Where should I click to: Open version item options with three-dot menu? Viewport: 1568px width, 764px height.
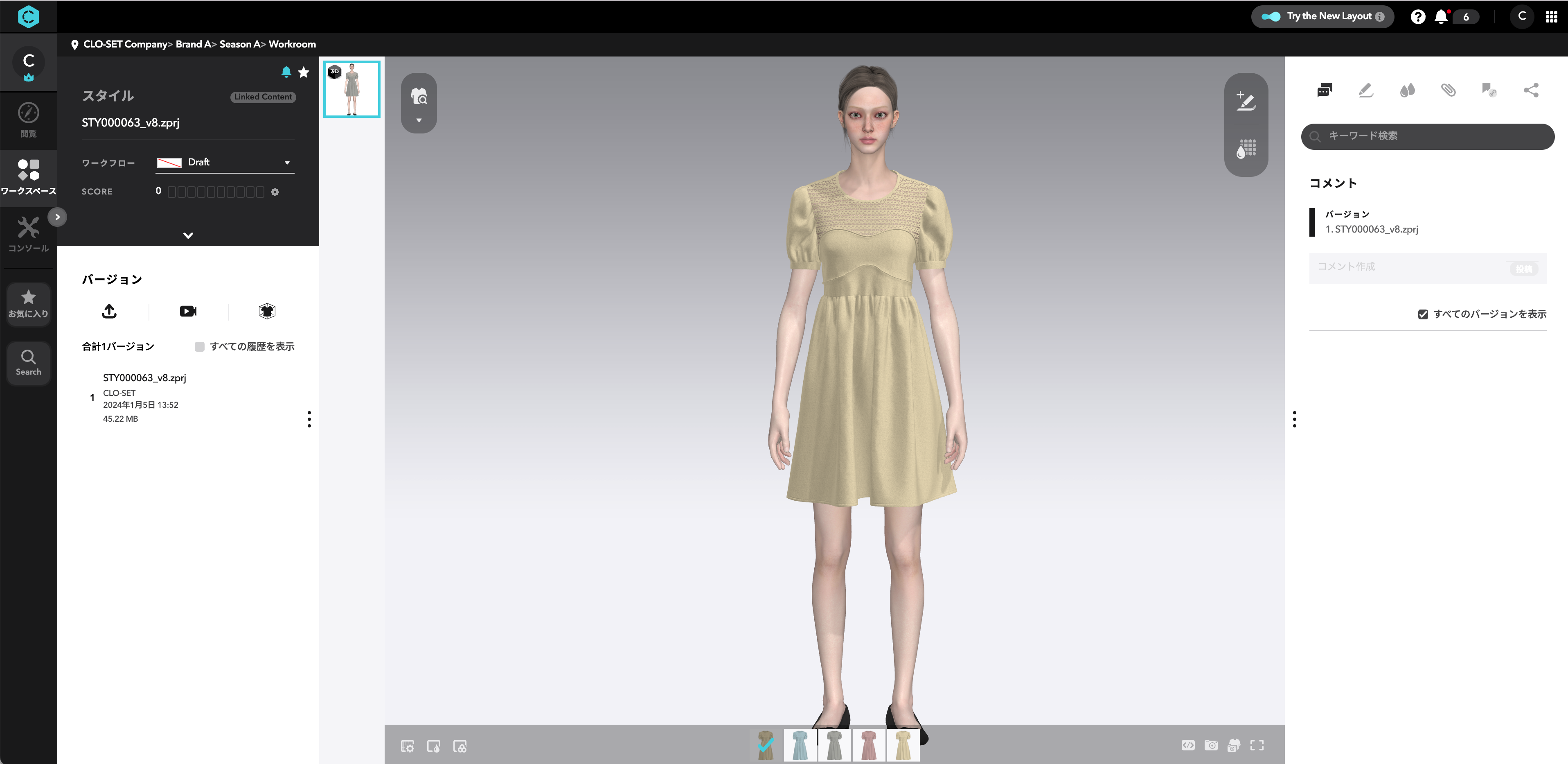pyautogui.click(x=309, y=418)
